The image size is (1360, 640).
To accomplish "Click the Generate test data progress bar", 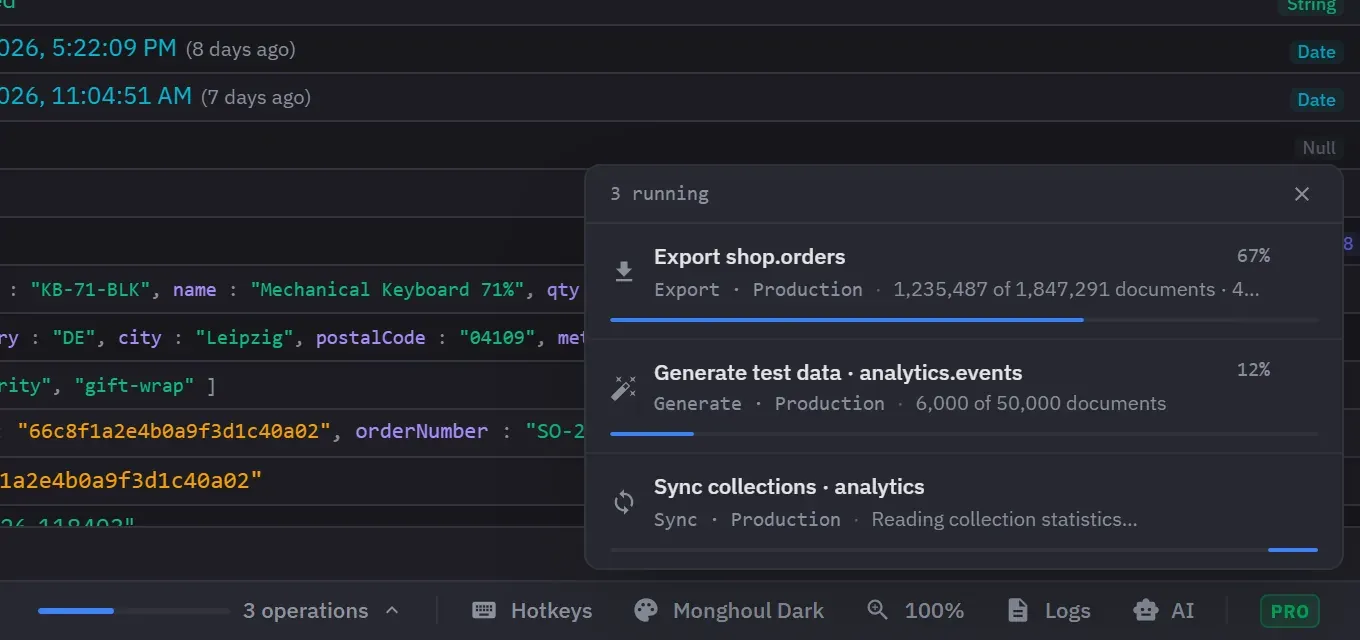I will (x=964, y=434).
